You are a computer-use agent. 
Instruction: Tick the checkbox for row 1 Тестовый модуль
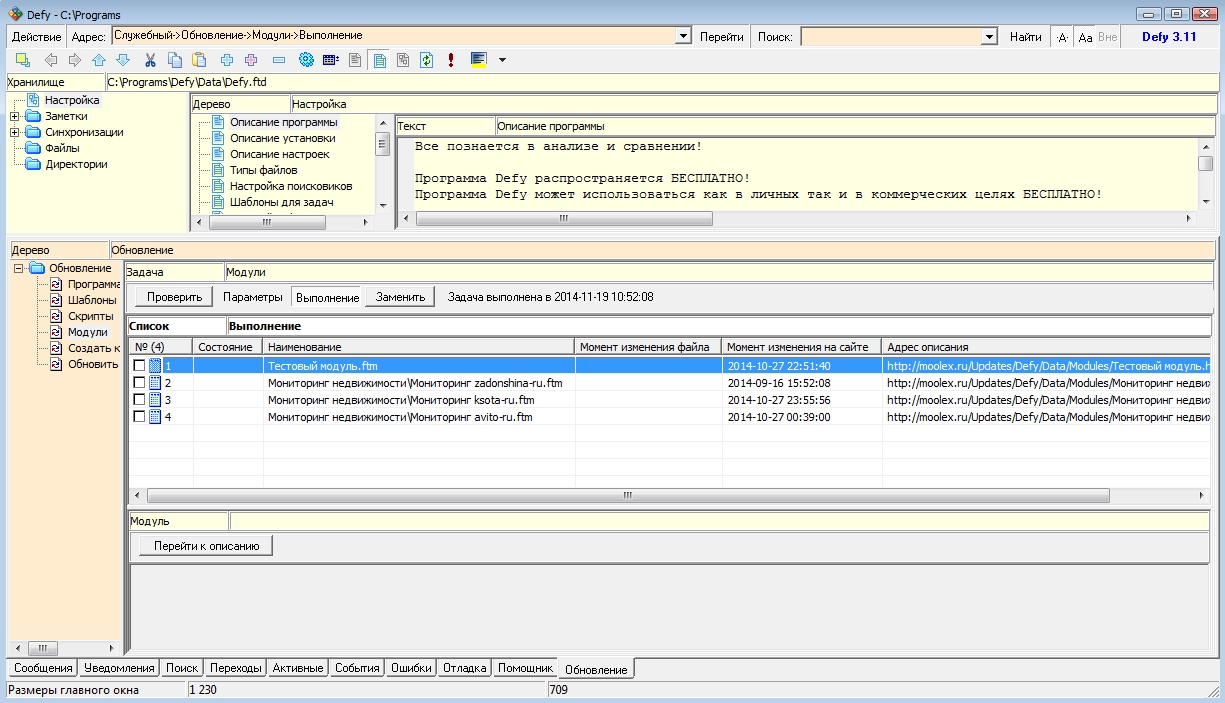[140, 366]
